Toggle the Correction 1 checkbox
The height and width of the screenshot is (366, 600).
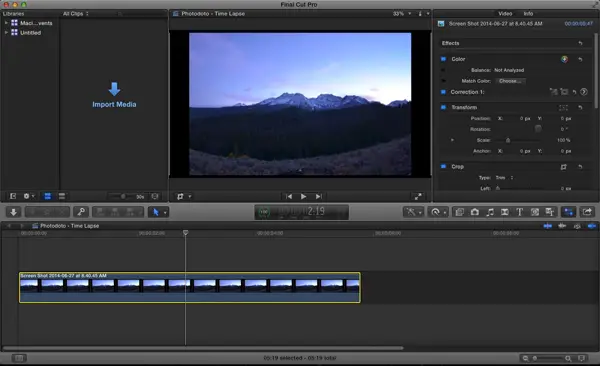[443, 92]
